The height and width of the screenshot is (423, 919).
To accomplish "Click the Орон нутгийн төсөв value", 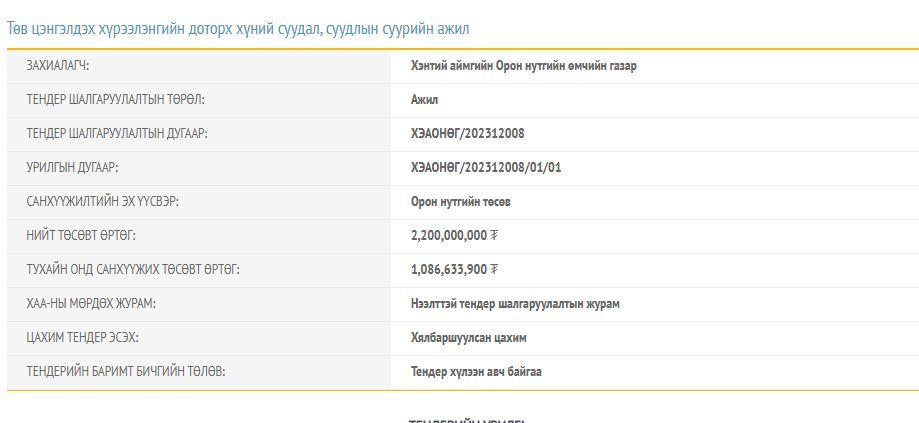I will pos(460,202).
